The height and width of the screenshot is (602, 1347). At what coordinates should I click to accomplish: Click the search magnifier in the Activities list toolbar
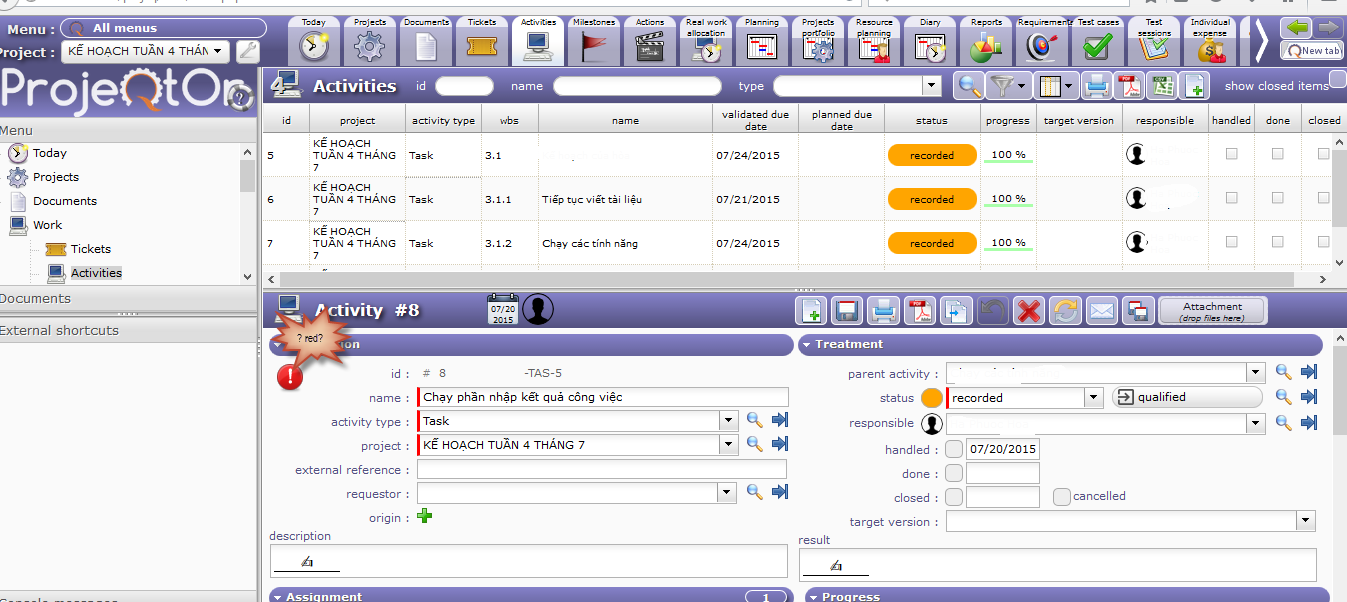coord(968,86)
